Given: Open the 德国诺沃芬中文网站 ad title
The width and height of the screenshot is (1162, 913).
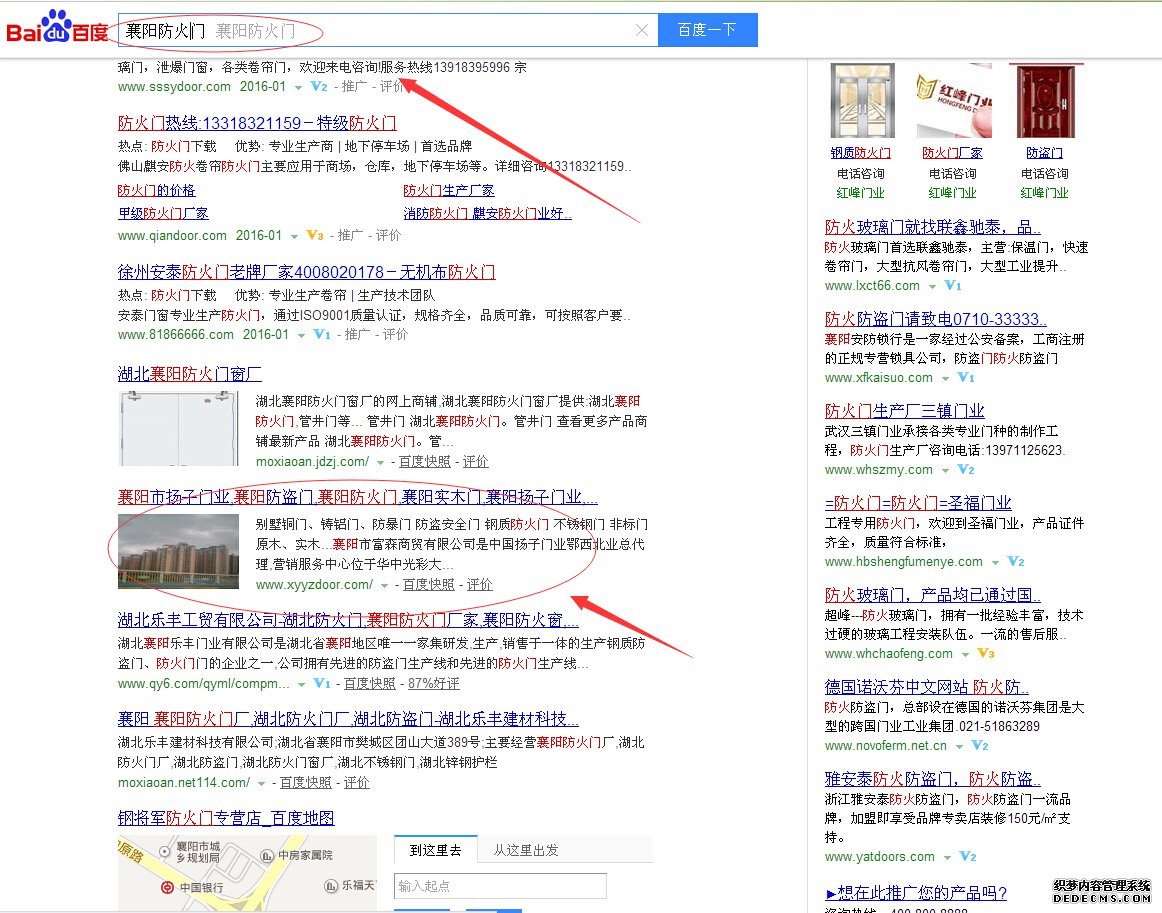Looking at the screenshot, I should pyautogui.click(x=926, y=686).
